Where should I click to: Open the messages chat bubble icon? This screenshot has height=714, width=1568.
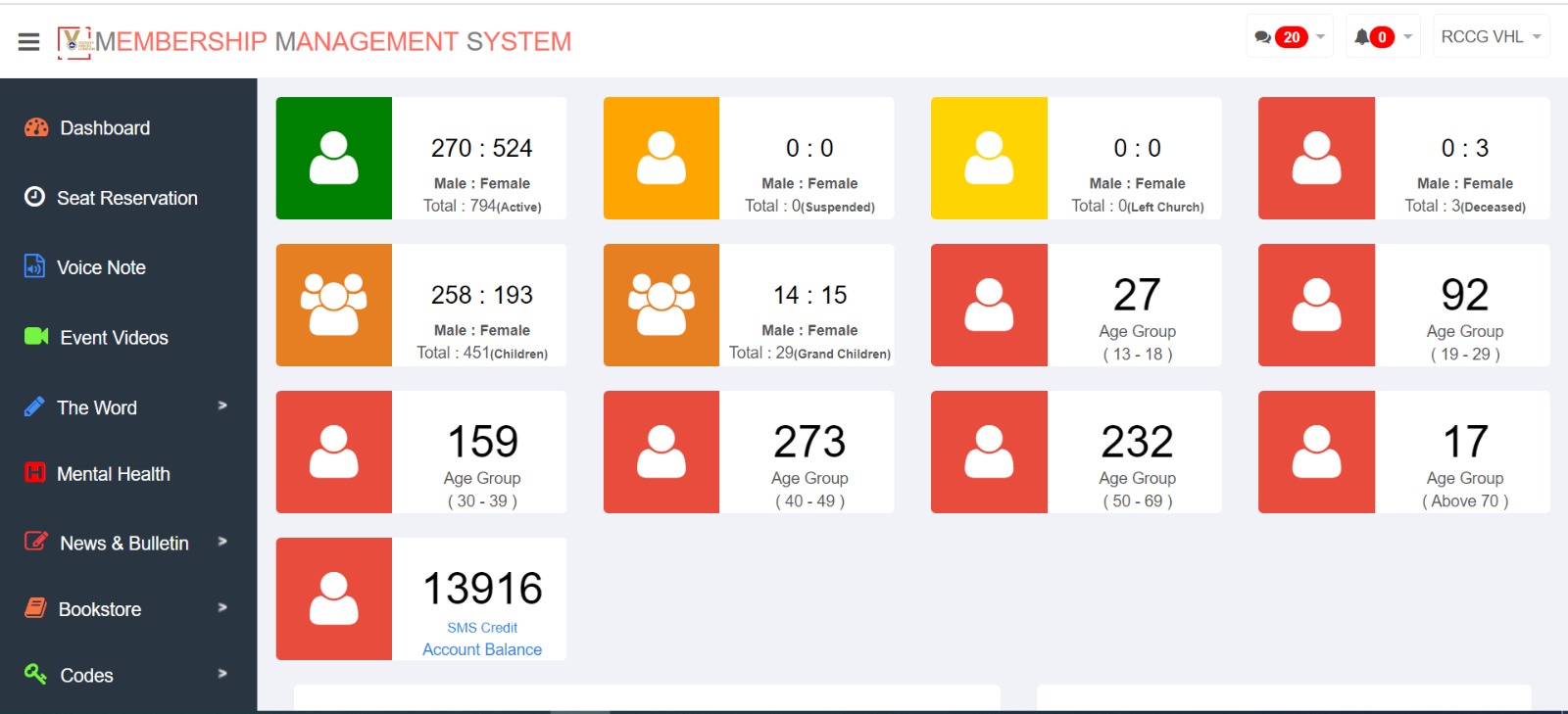1263,37
